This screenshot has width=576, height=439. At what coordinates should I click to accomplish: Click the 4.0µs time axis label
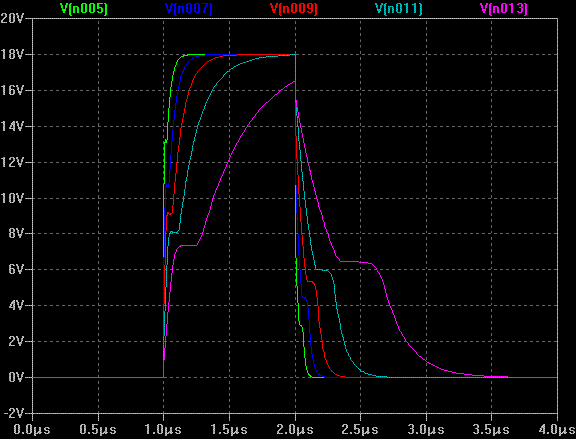pos(558,429)
